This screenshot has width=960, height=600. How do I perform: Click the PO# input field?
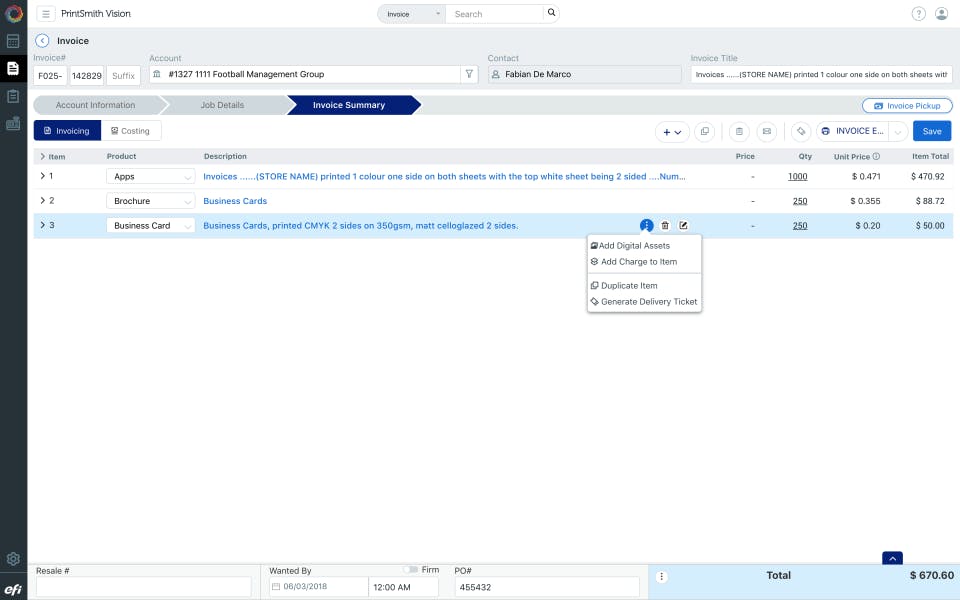[x=546, y=587]
